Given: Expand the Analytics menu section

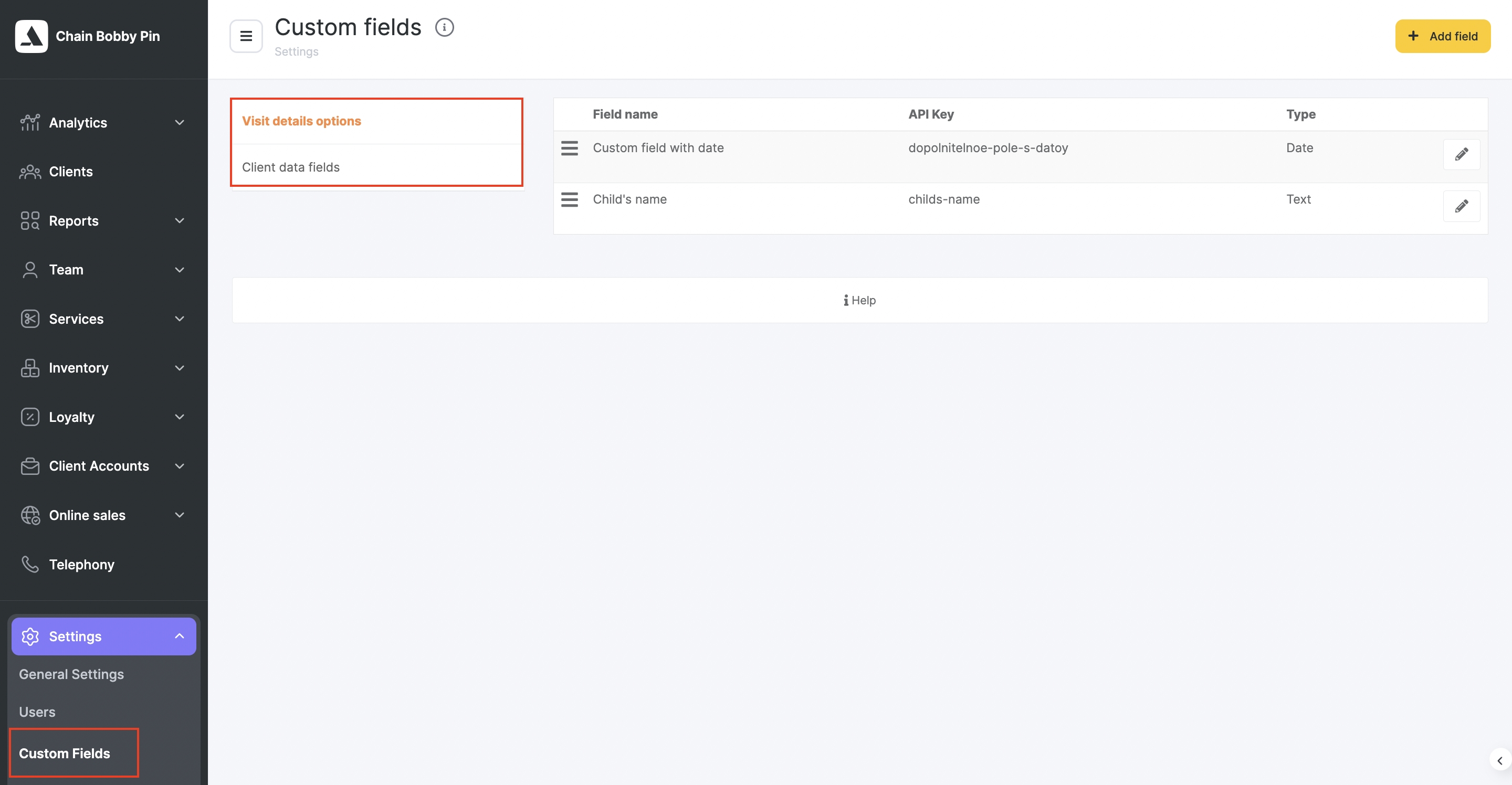Looking at the screenshot, I should (180, 123).
